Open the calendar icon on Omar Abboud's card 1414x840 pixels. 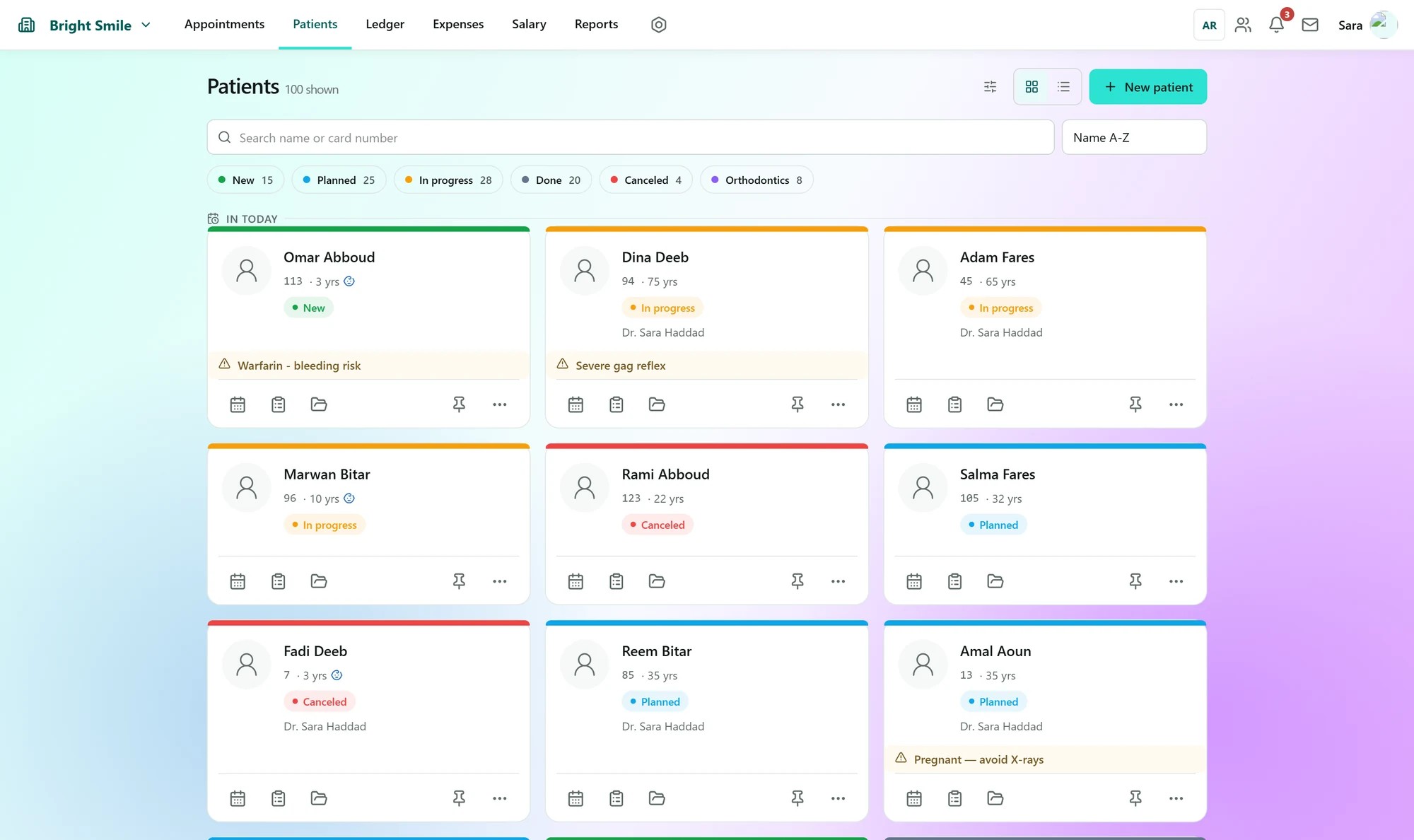[238, 404]
